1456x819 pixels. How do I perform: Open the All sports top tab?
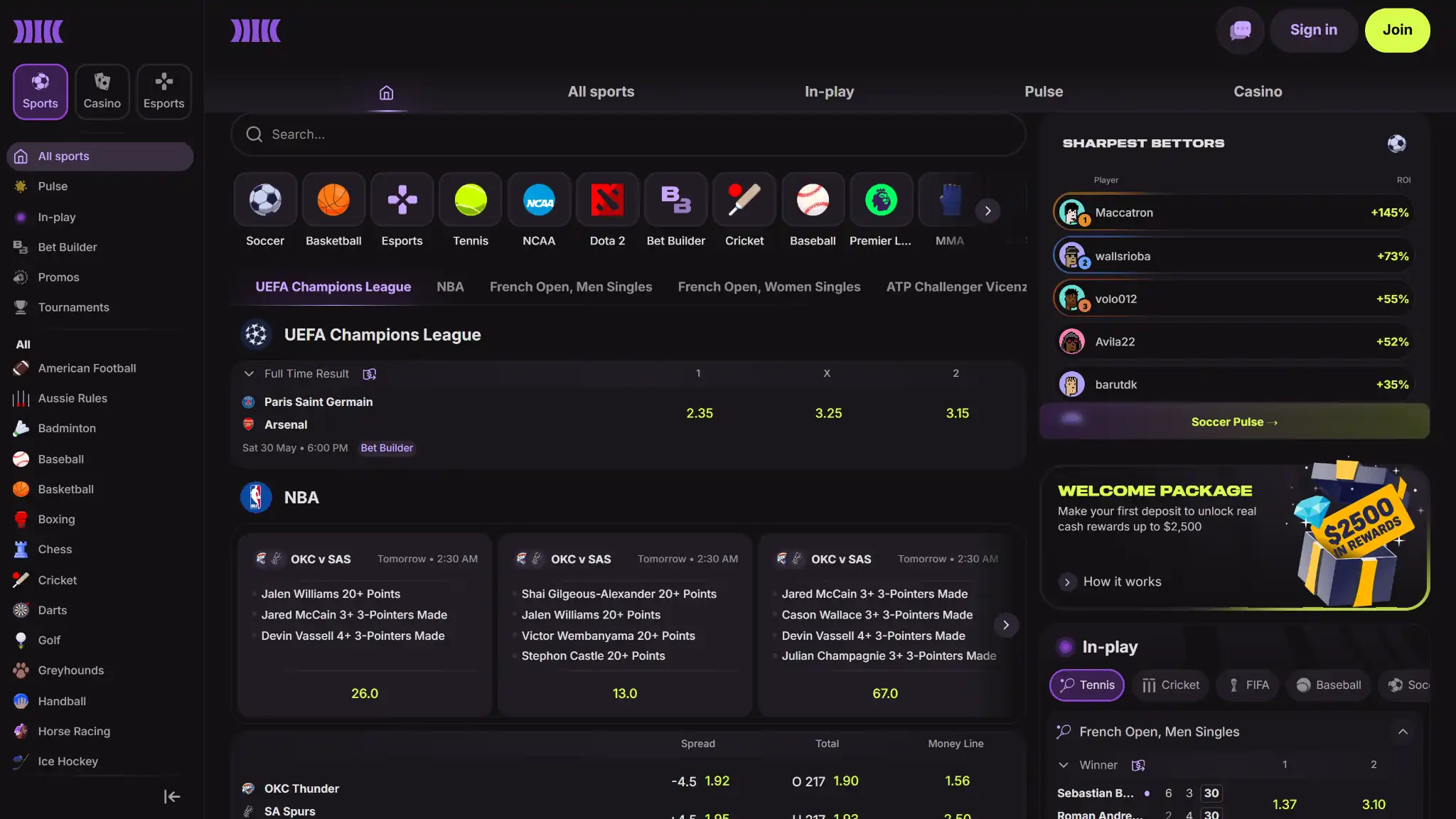coord(601,92)
